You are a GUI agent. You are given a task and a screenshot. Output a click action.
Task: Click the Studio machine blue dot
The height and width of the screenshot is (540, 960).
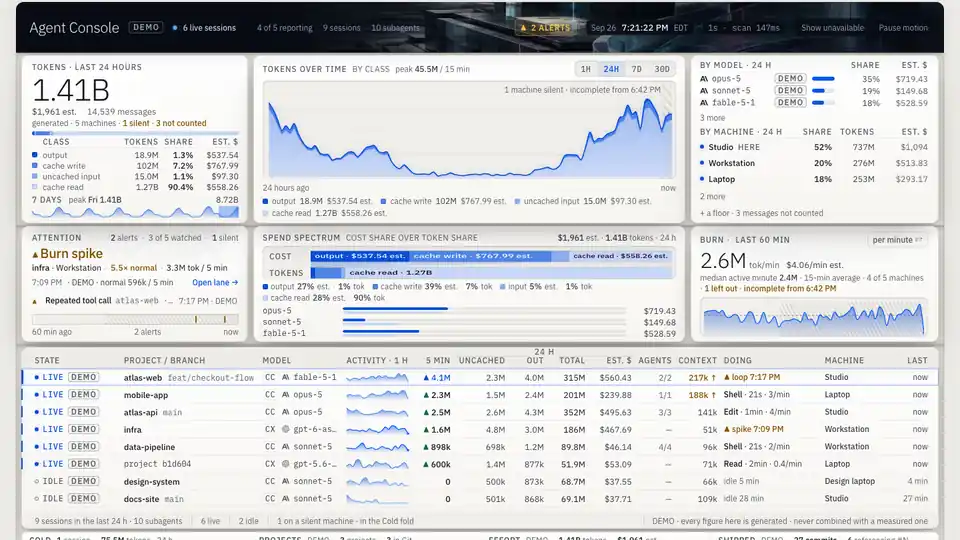(702, 147)
